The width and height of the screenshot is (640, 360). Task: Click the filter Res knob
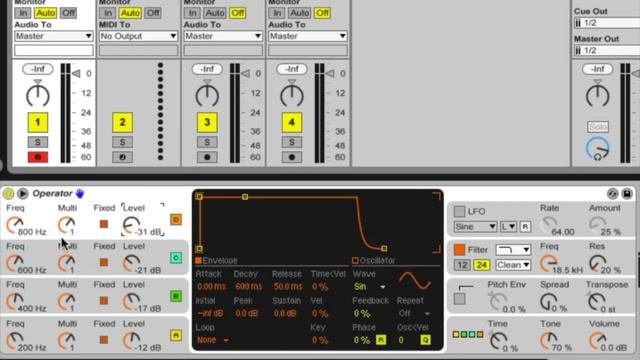coord(598,264)
